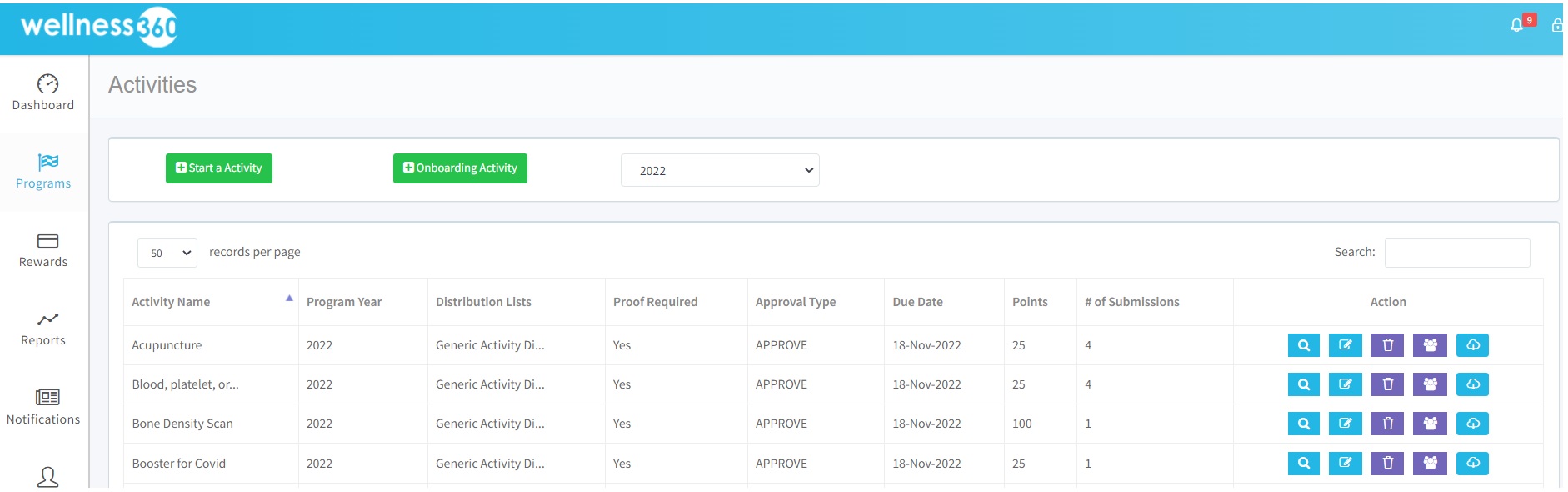Delete the Bone Density Scan activity
Viewport: 1568px width, 492px height.
click(x=1388, y=424)
